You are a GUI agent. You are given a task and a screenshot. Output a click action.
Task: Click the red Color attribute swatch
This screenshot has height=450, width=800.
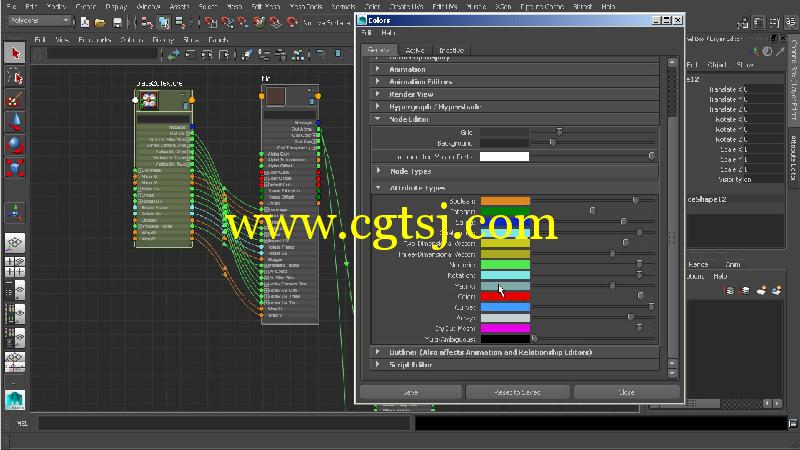point(505,296)
